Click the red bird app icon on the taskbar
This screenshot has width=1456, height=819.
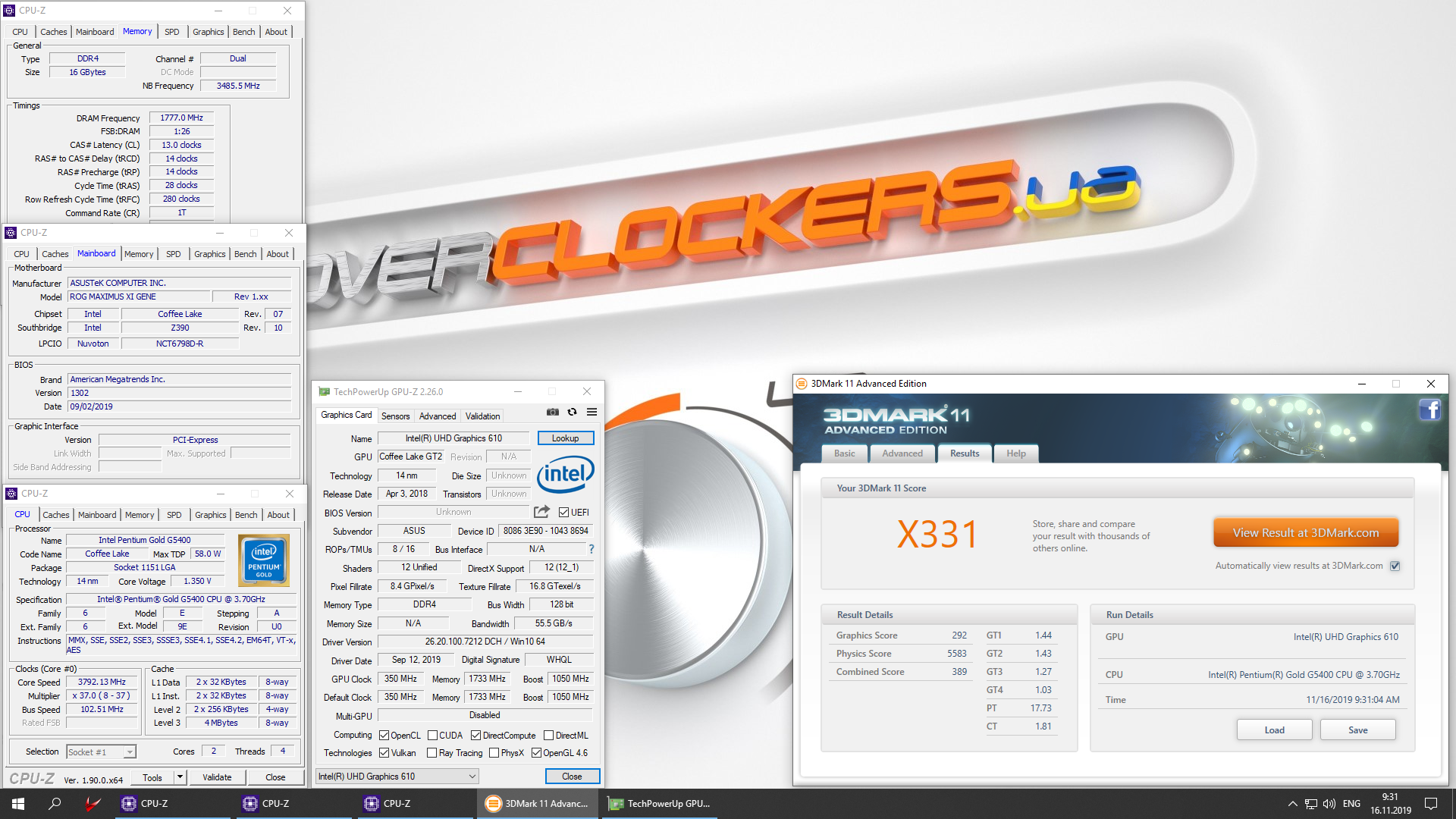click(93, 804)
